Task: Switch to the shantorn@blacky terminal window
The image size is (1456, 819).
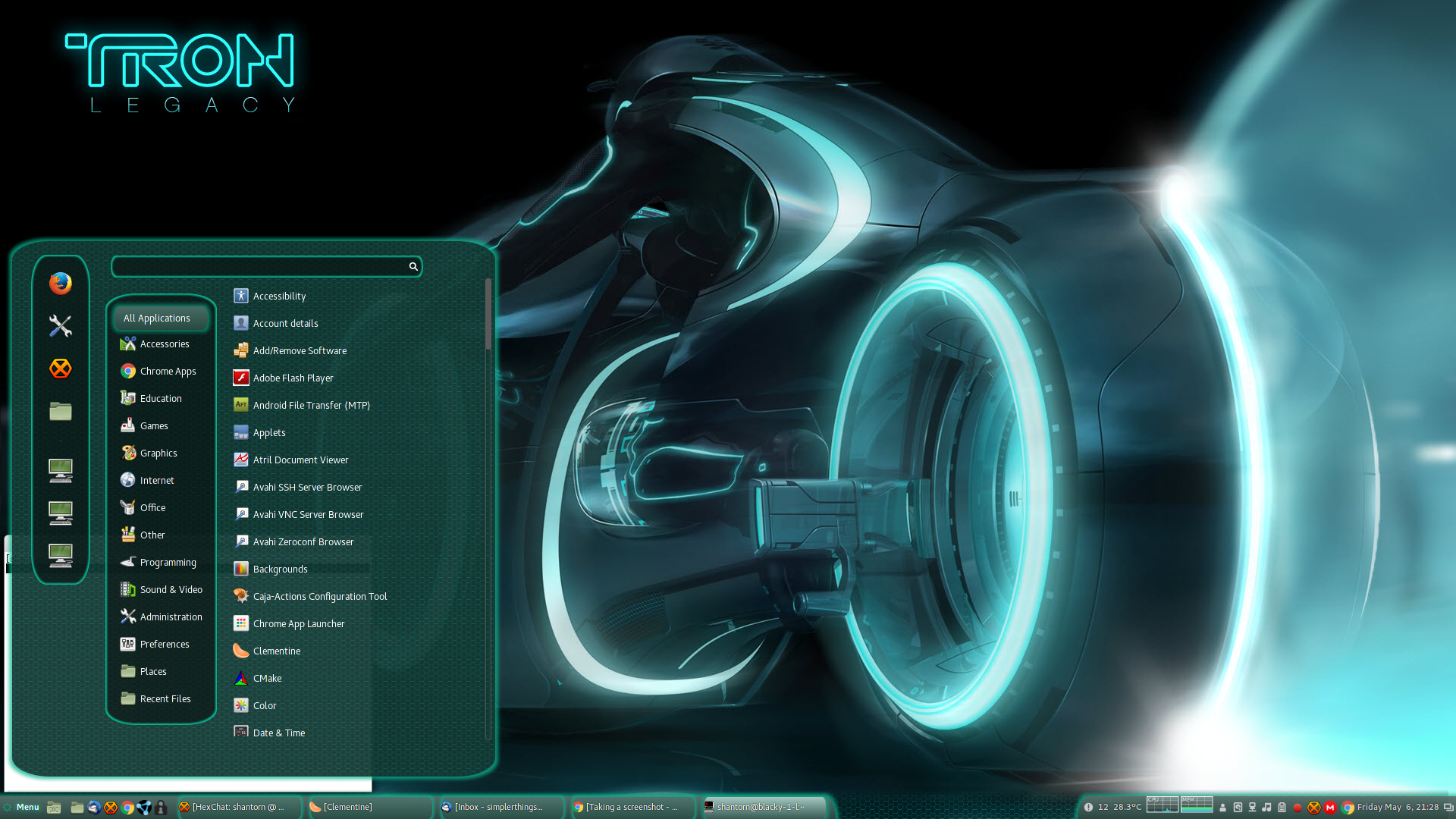Action: coord(764,807)
